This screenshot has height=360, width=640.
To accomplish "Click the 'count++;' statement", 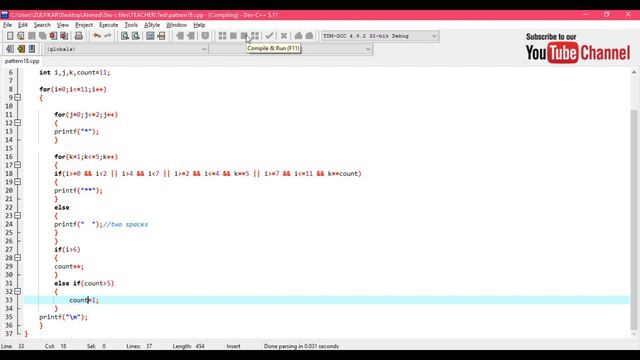I will (x=69, y=267).
